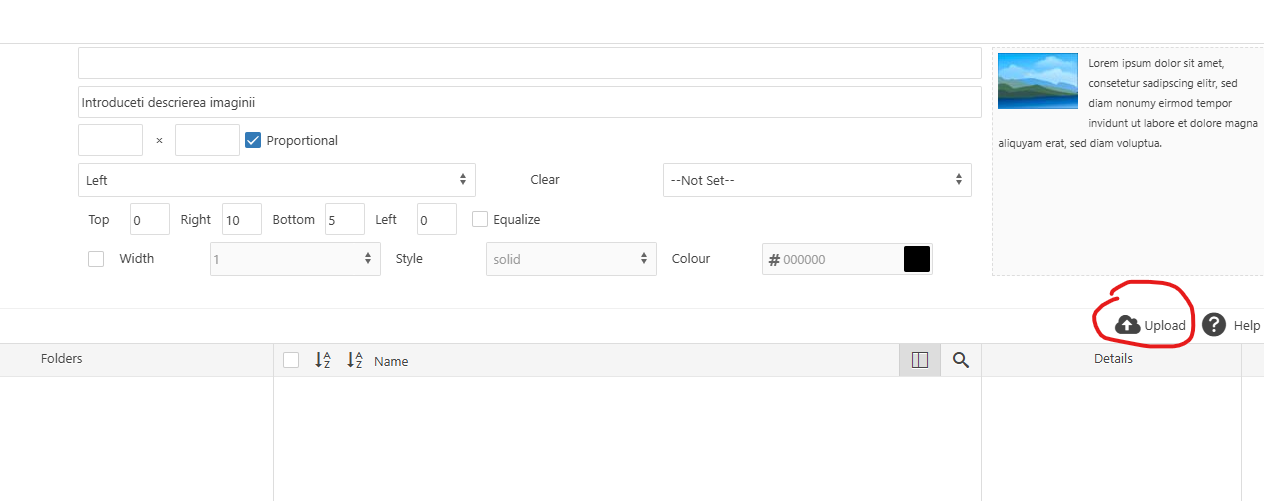Viewport: 1264px width, 501px height.
Task: Click the sort icon directly left of Name
Action: coord(355,360)
